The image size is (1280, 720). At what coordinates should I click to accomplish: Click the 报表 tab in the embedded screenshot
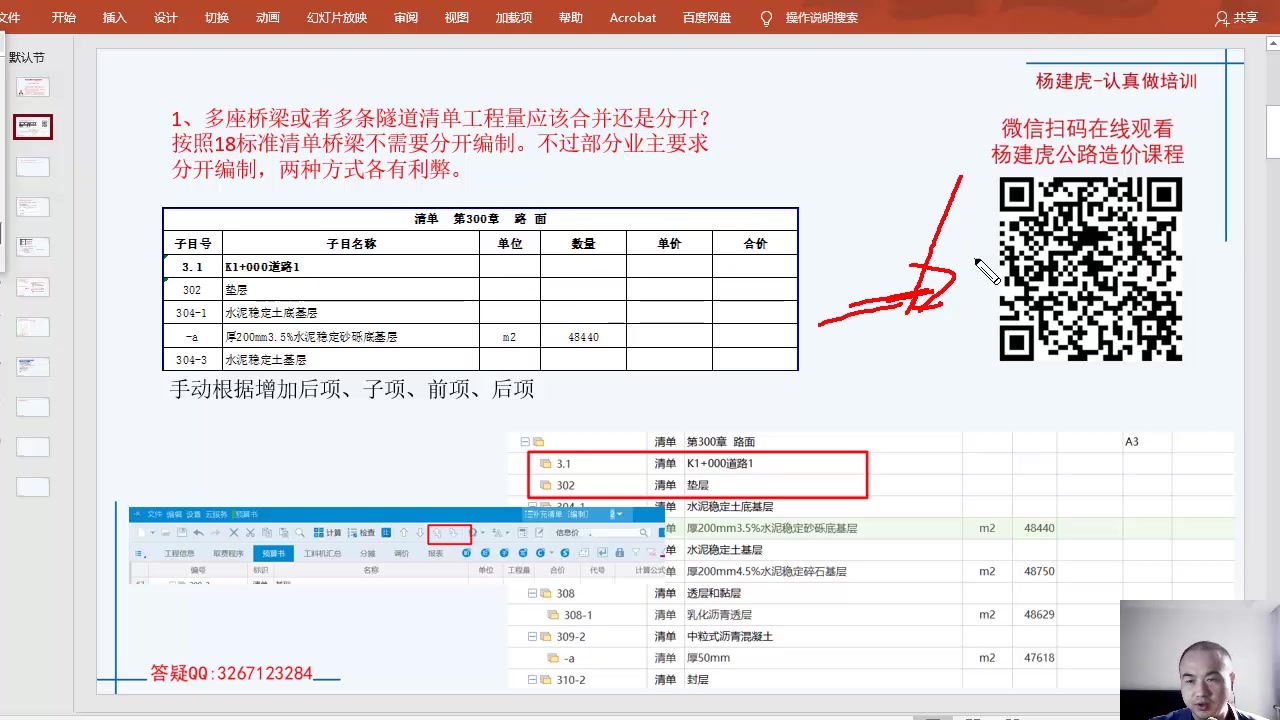point(435,553)
